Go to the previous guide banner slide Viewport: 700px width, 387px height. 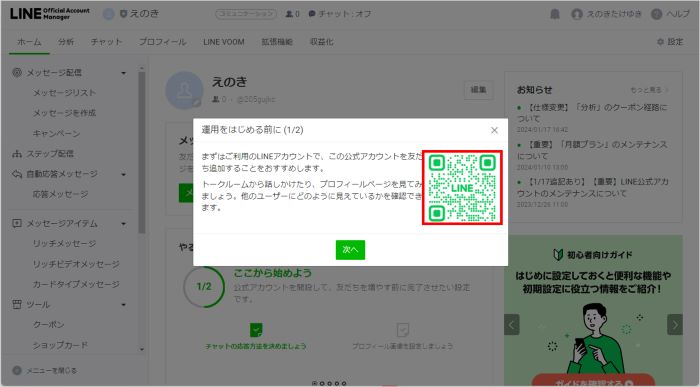point(512,325)
